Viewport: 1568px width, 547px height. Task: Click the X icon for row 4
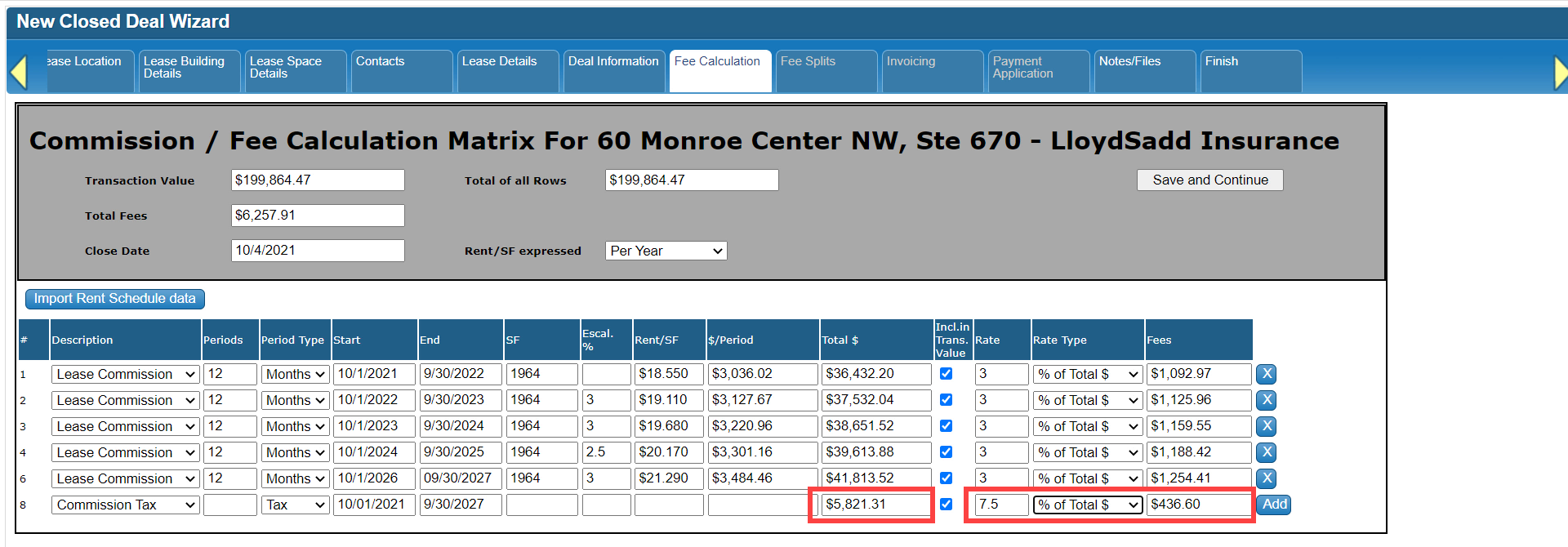[x=1266, y=452]
